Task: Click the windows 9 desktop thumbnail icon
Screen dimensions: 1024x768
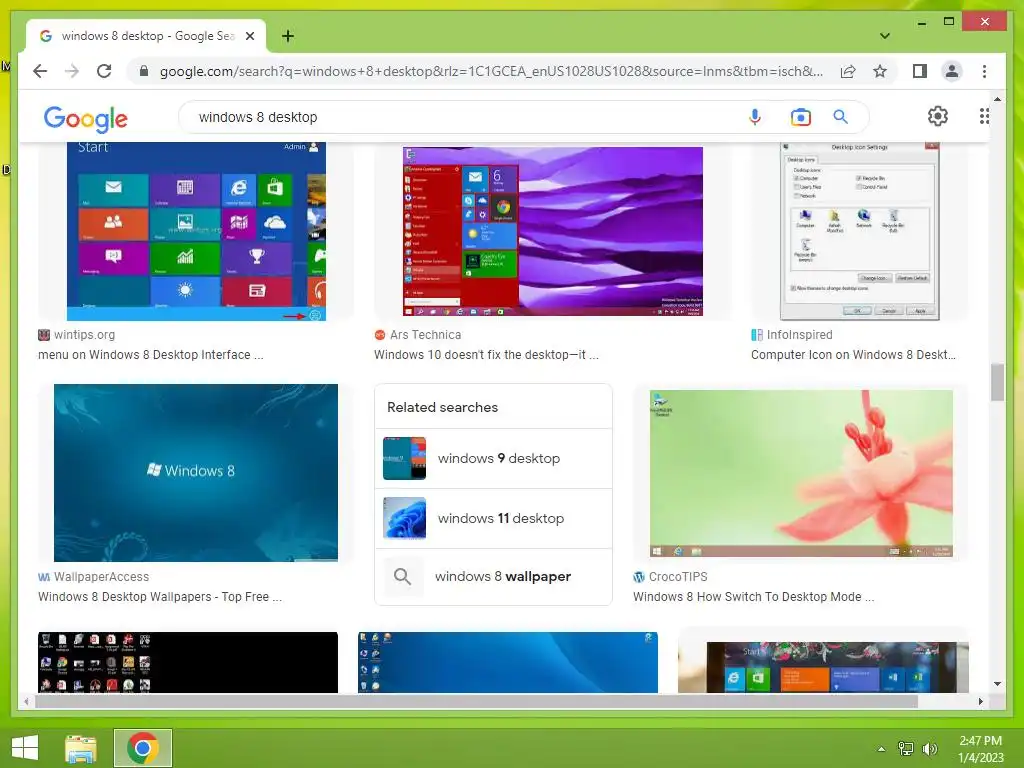Action: pos(404,458)
